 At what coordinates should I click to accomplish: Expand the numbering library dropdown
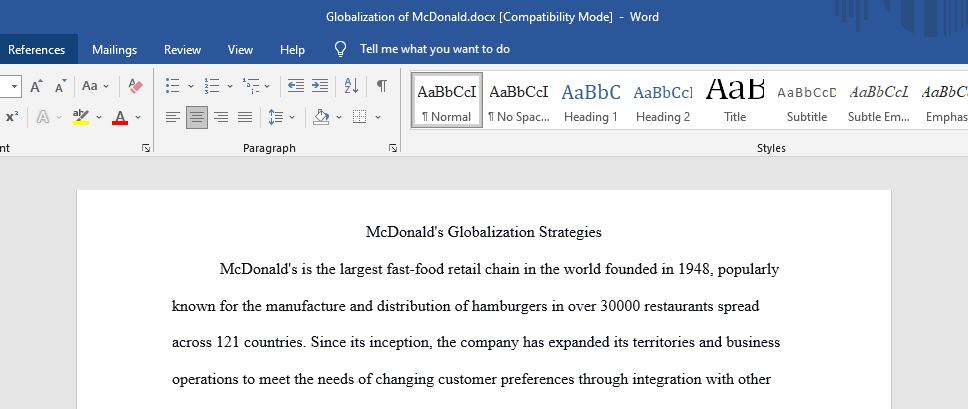tap(230, 86)
